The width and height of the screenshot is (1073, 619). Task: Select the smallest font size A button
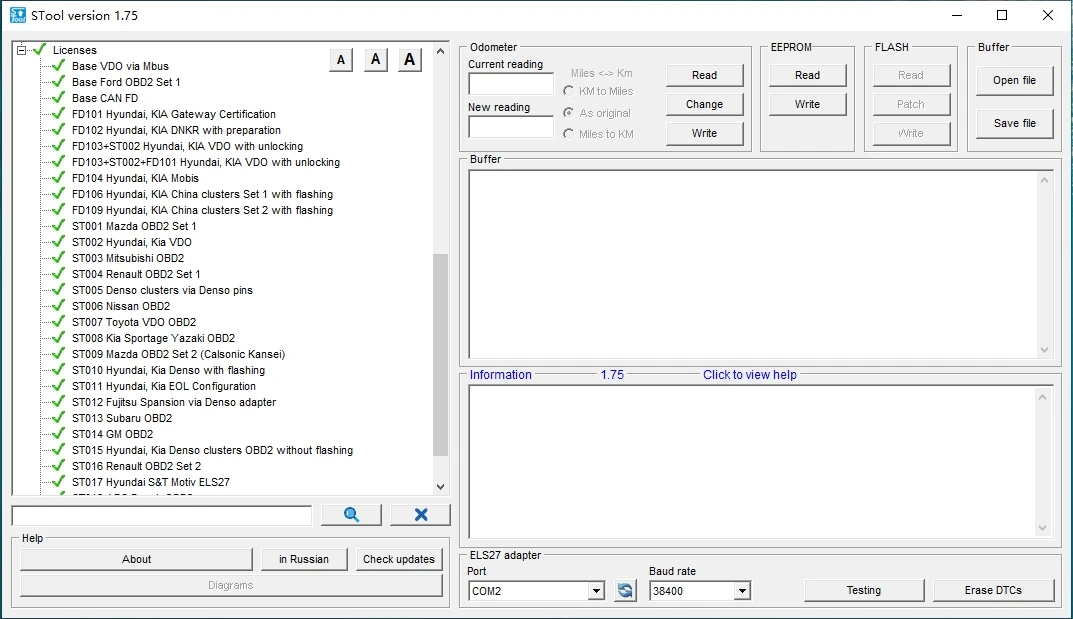tap(341, 60)
